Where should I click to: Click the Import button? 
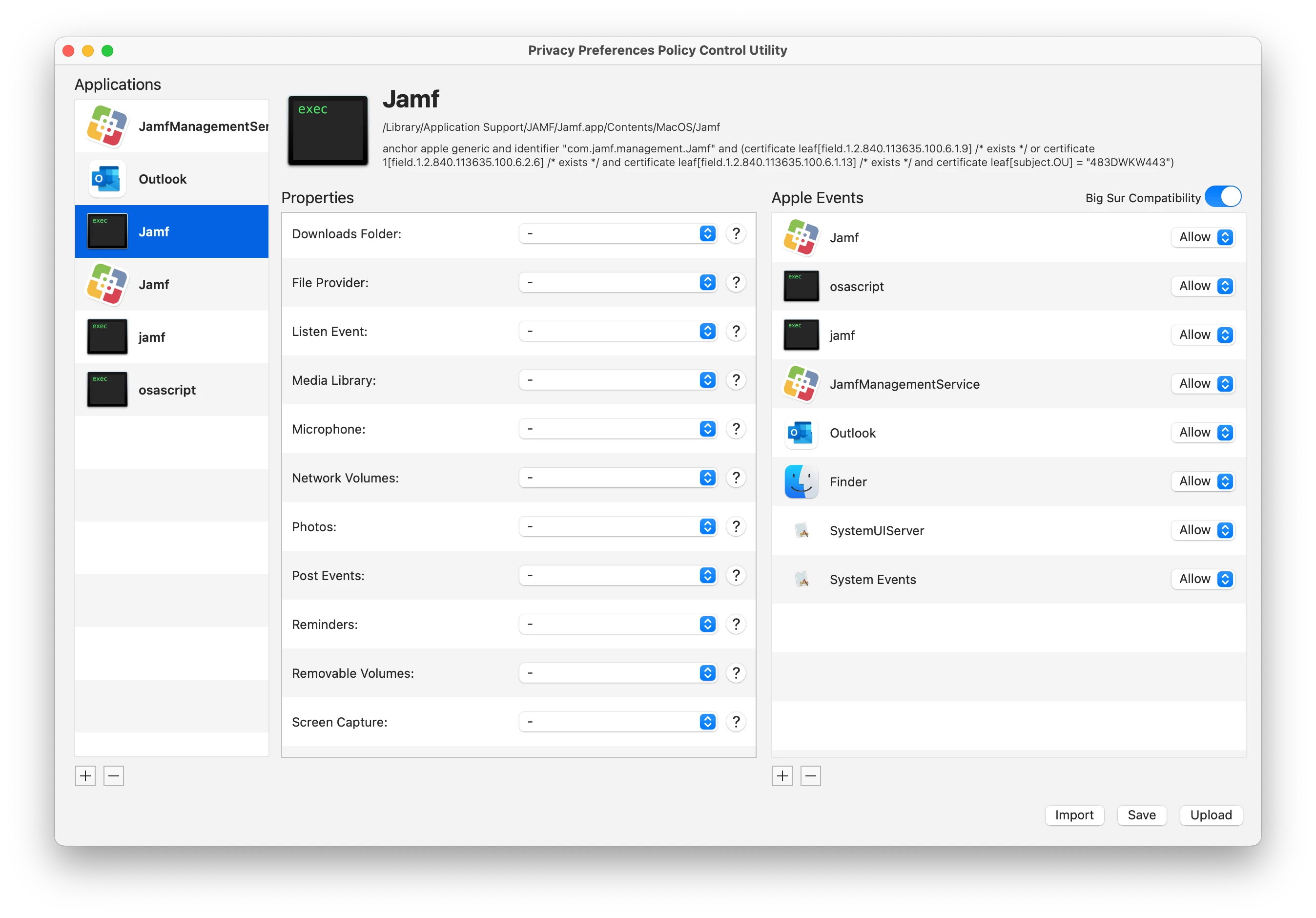(1074, 815)
